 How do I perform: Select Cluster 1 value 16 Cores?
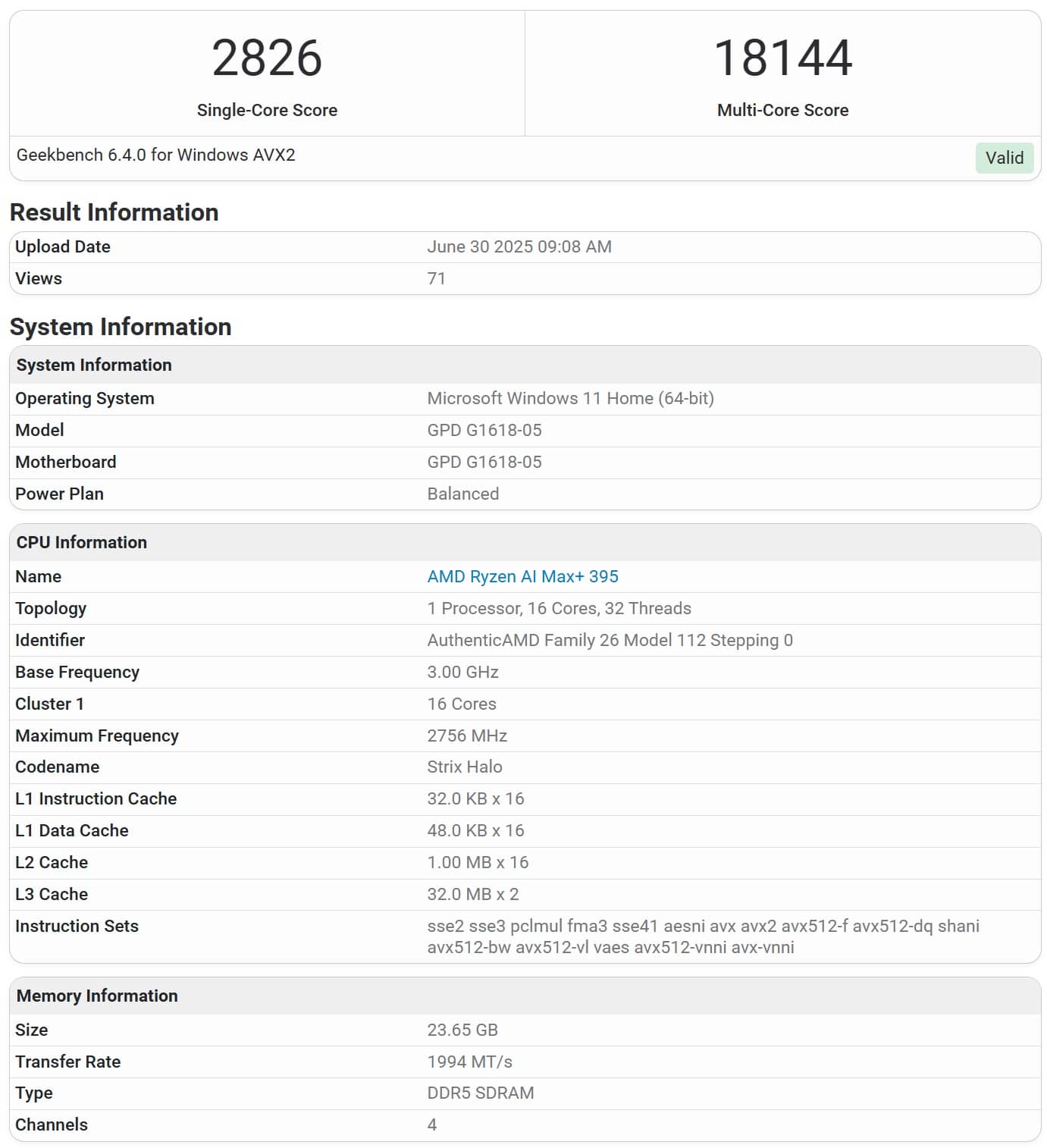462,704
